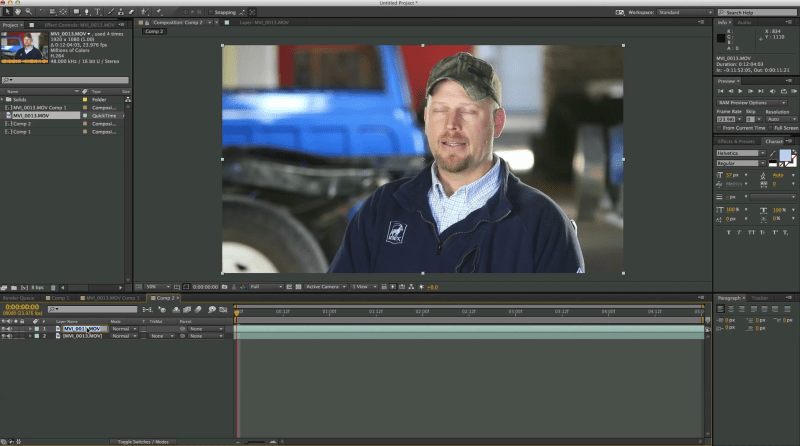Check From Current Time option
Screen dimensions: 800x446
pyautogui.click(x=719, y=128)
